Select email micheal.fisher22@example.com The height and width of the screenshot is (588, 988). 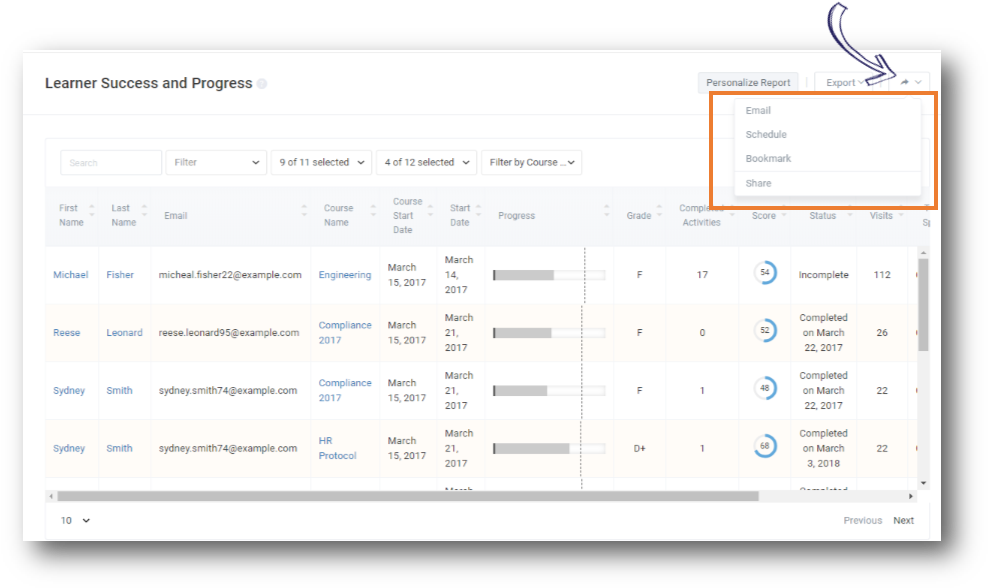(230, 275)
